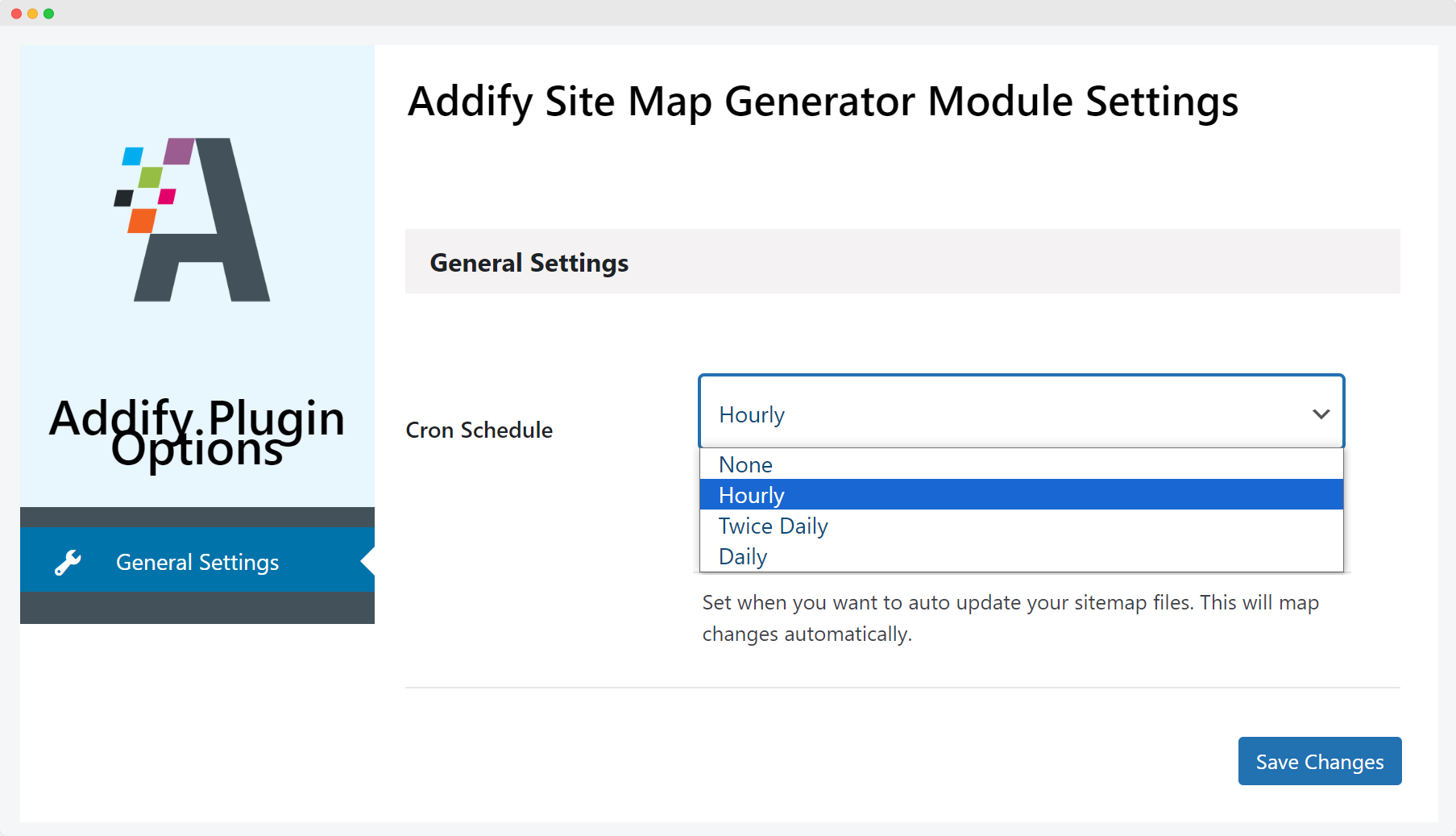Screen dimensions: 1456x836
Task: Click the sitemap auto update description
Action: (x=1010, y=618)
